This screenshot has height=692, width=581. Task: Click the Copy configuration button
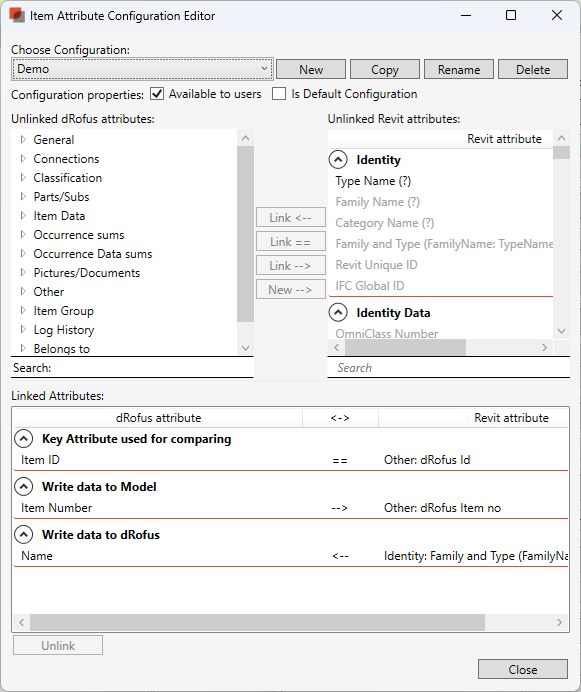[385, 70]
